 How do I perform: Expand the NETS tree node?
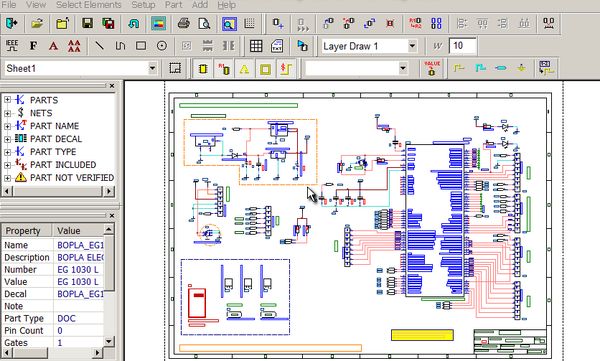[x=7, y=113]
